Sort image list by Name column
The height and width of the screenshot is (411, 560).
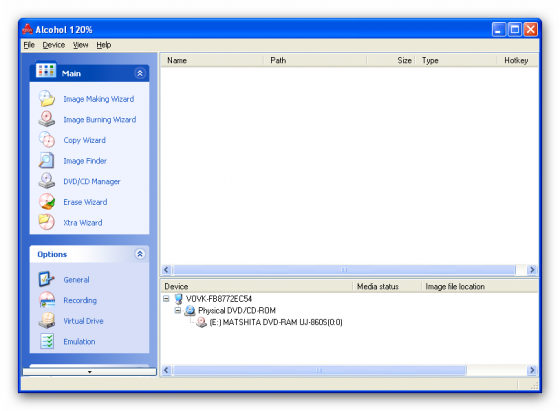tap(212, 60)
